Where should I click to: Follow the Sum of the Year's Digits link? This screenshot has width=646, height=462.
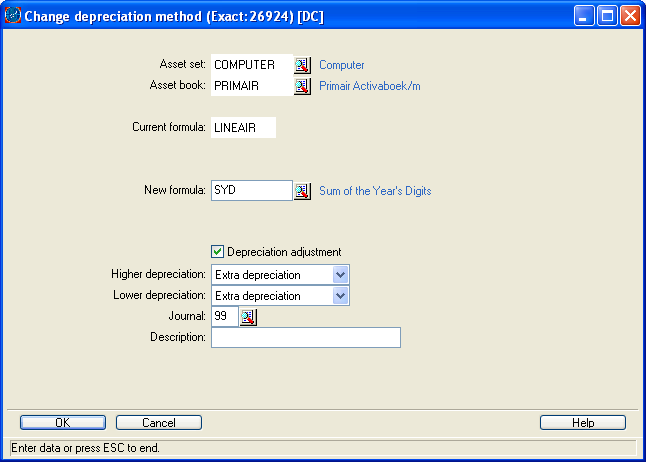point(375,190)
